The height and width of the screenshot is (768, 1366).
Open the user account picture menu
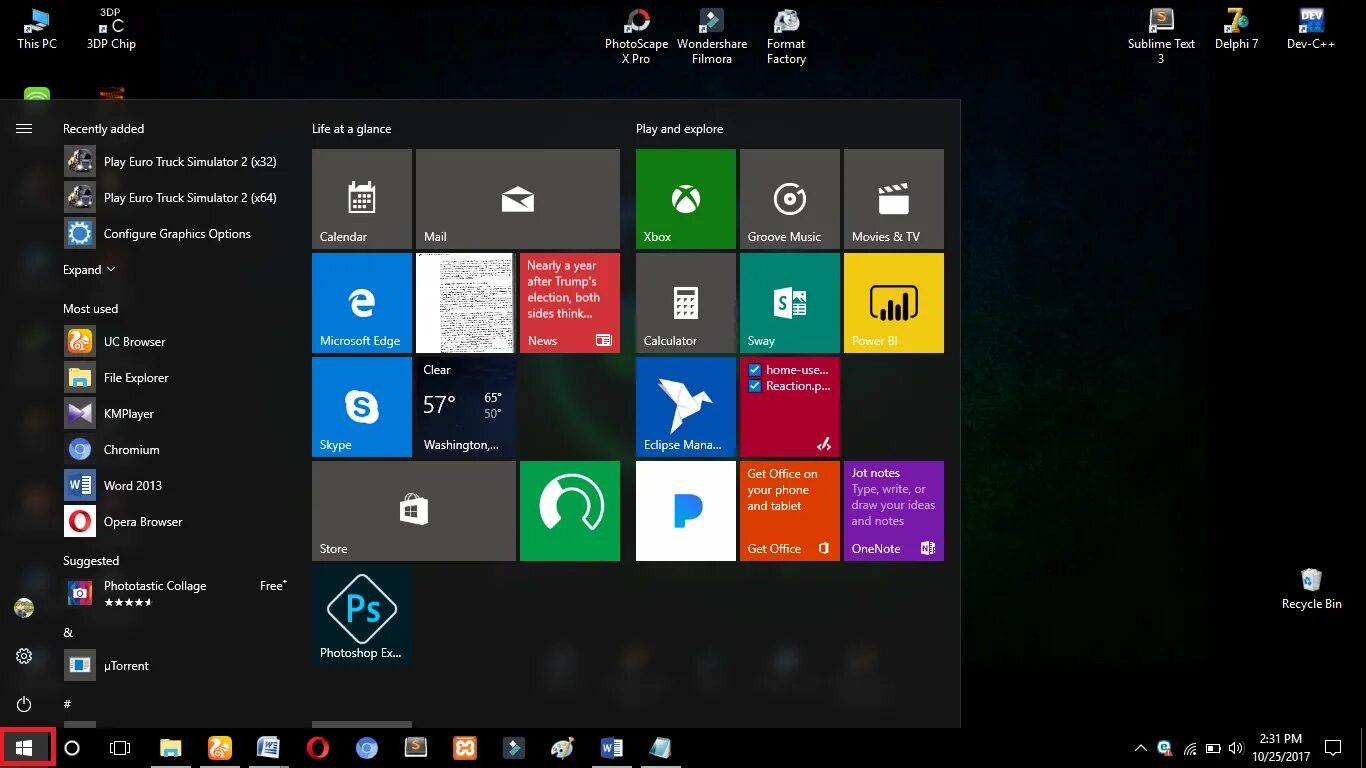[24, 608]
